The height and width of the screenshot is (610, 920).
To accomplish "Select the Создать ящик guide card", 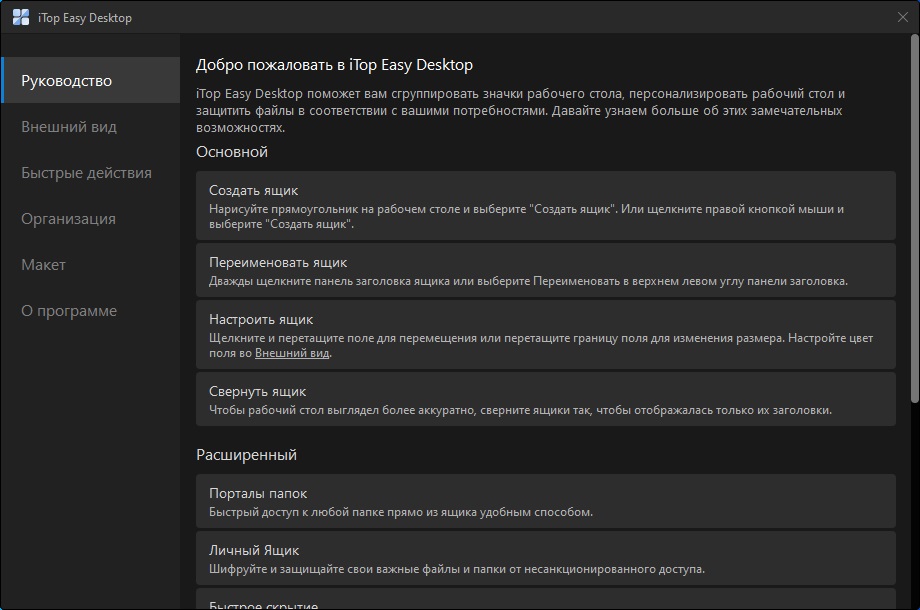I will (545, 207).
